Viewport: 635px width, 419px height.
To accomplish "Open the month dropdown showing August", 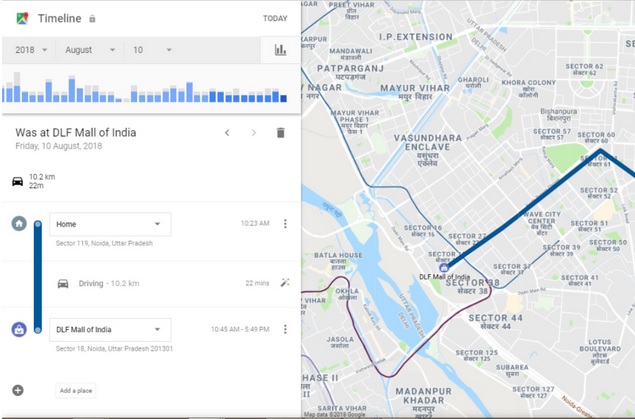I will (90, 50).
